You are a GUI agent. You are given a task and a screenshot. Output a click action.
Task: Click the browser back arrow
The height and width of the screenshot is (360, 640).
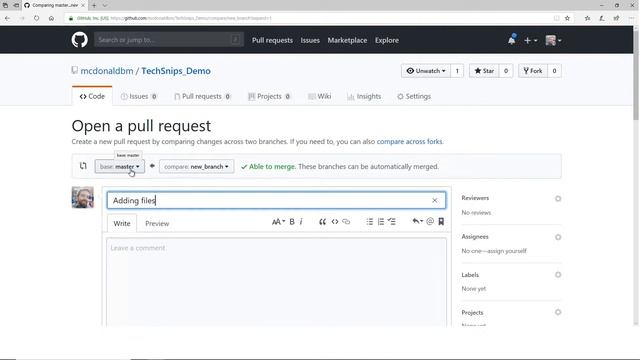coord(7,18)
